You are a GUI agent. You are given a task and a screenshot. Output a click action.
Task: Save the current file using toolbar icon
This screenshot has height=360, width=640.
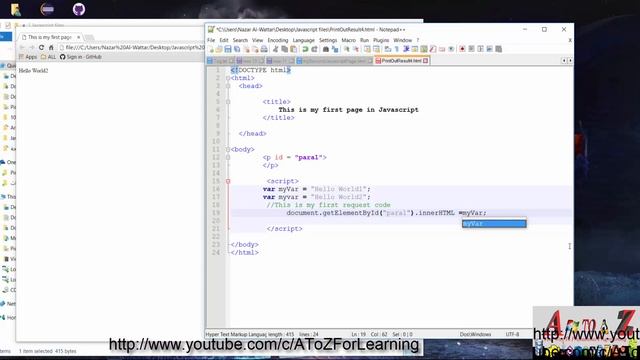pos(228,49)
